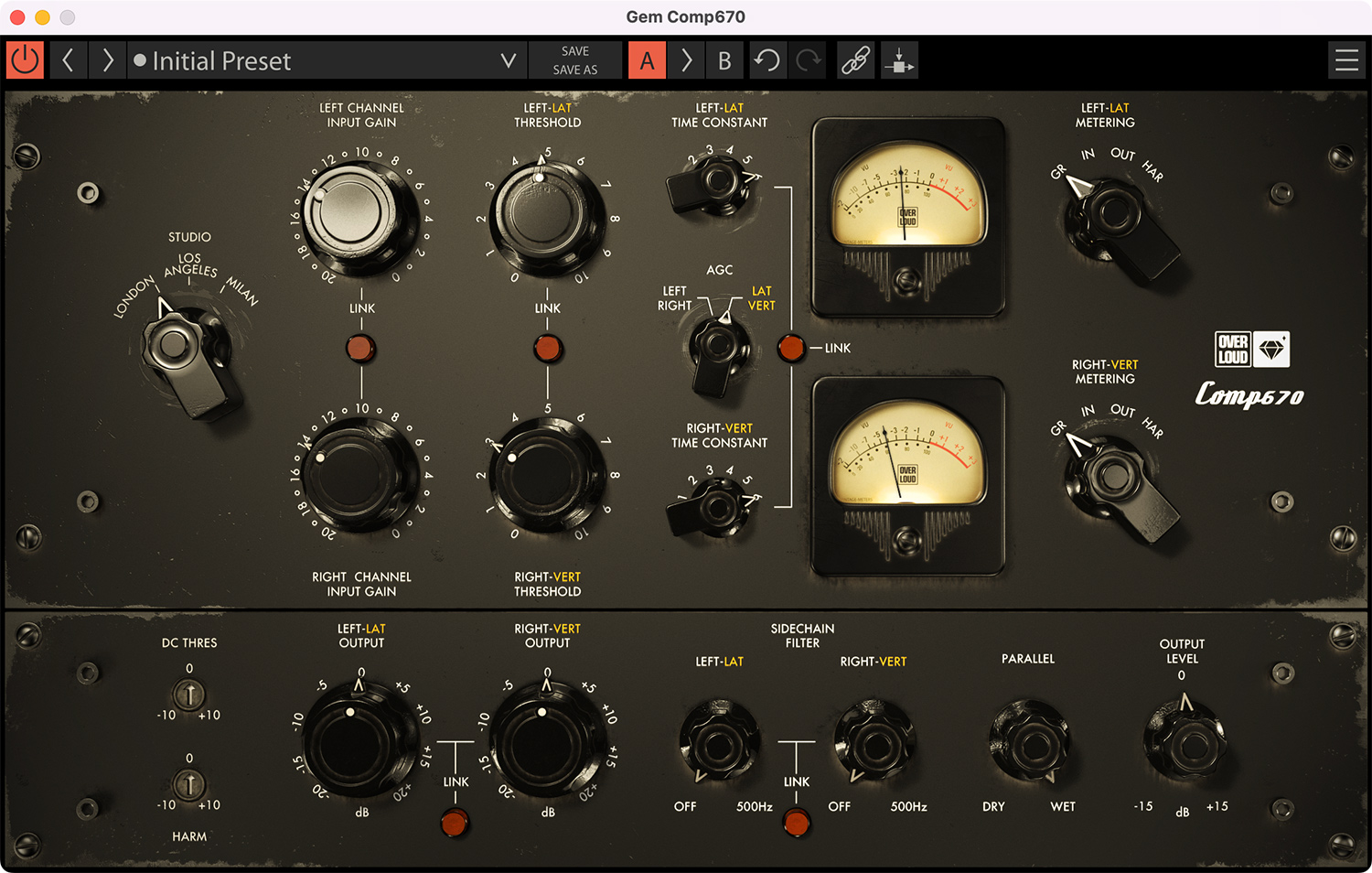Image resolution: width=1372 pixels, height=873 pixels.
Task: Click the redo arrow icon
Action: point(808,60)
